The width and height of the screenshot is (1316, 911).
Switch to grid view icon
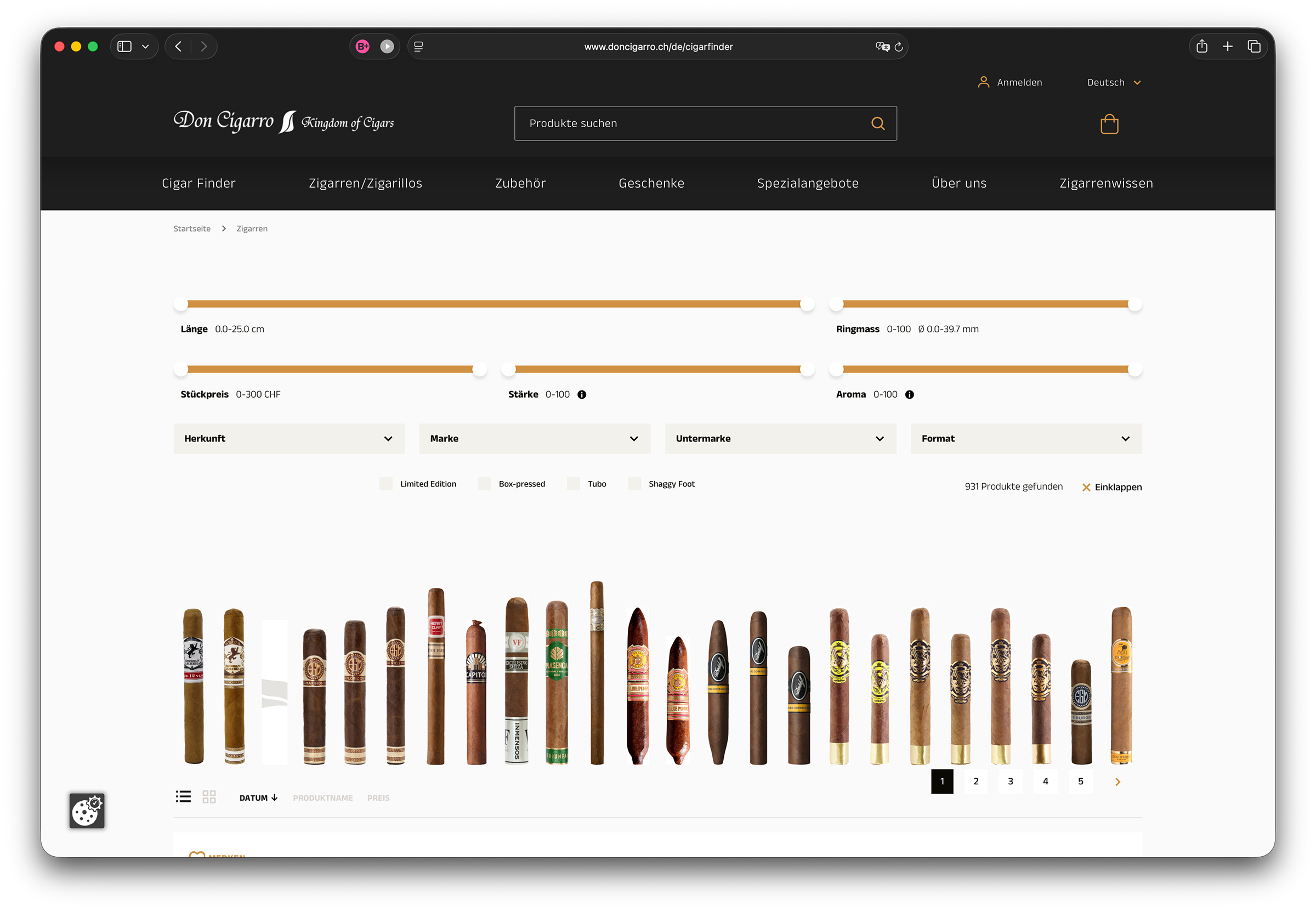click(209, 797)
